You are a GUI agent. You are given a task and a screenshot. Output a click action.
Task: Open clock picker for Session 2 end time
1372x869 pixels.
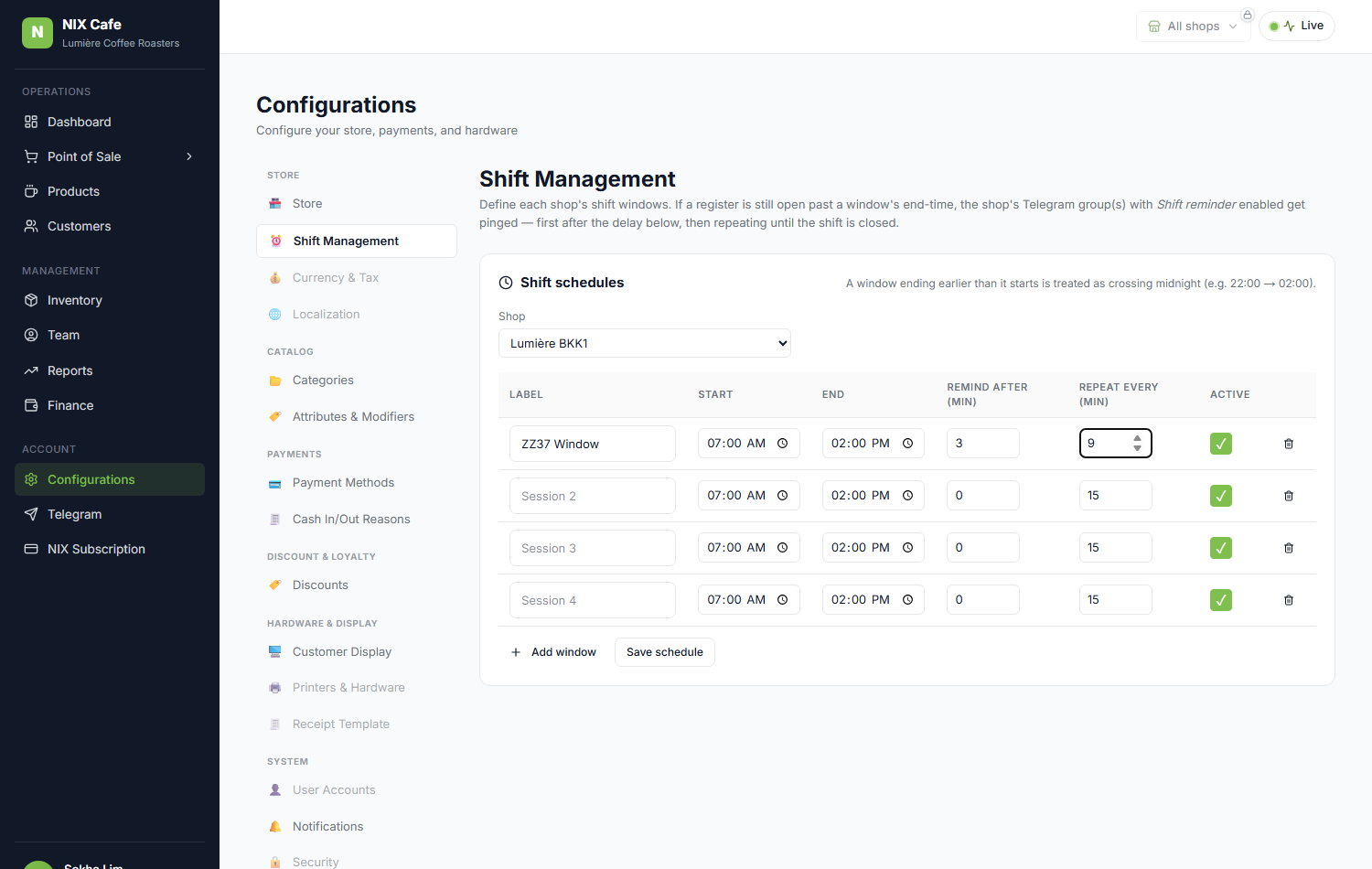point(908,496)
